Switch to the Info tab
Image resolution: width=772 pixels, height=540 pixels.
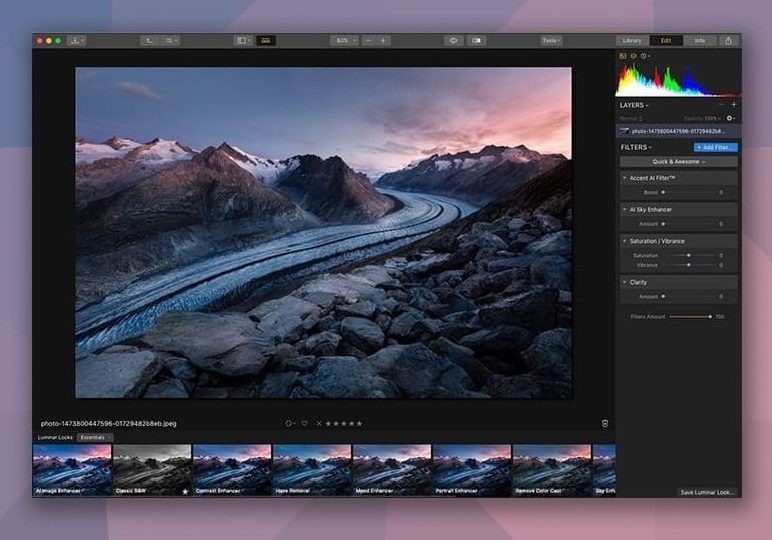[x=700, y=41]
